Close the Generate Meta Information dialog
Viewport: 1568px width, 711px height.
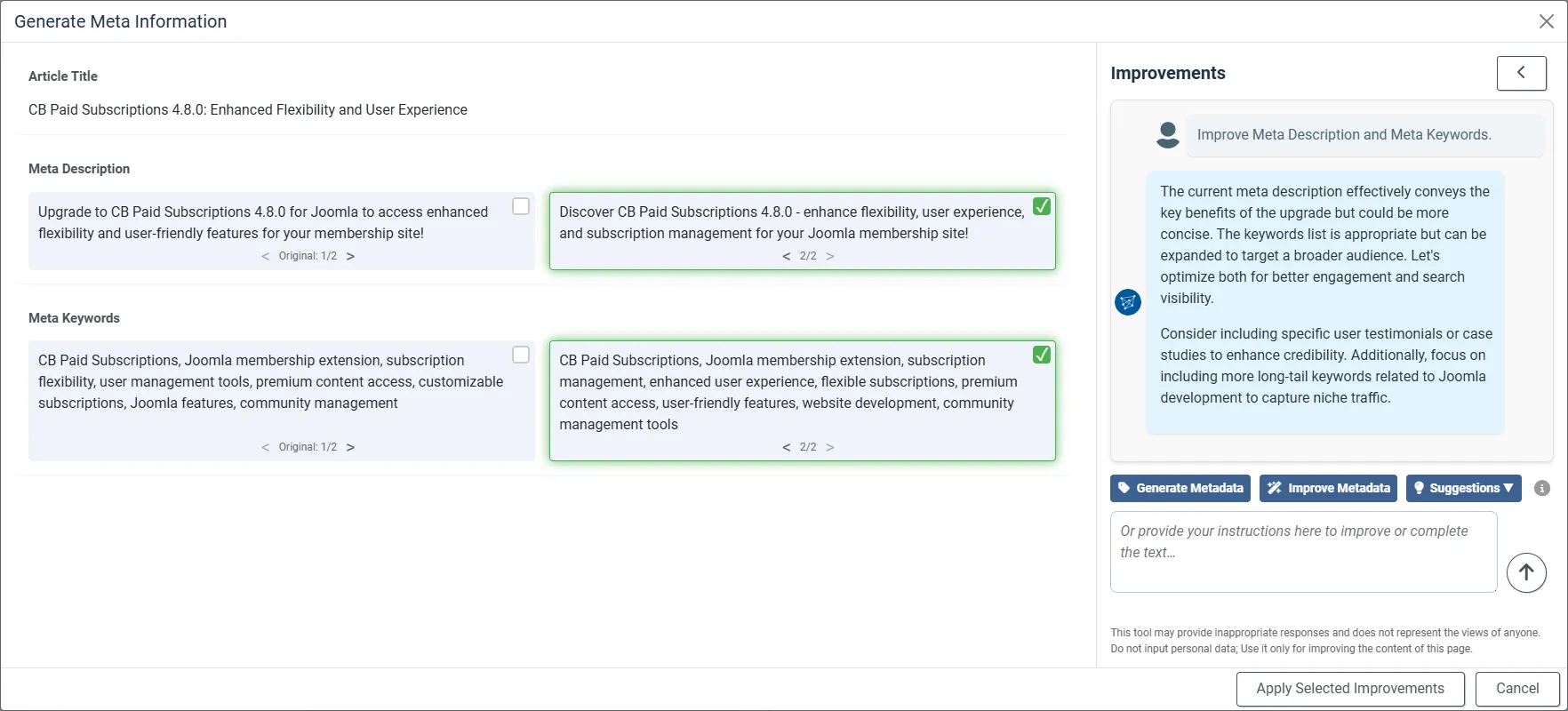pyautogui.click(x=1547, y=21)
